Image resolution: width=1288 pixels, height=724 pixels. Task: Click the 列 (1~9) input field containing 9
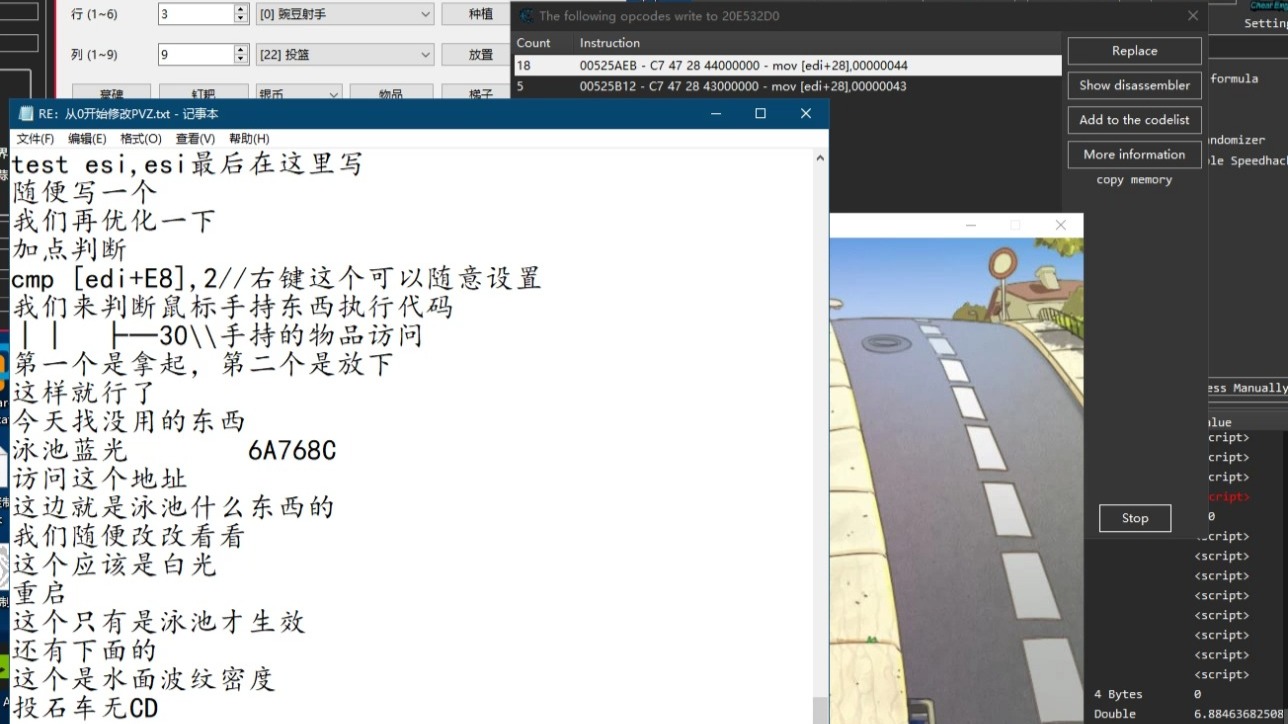(x=195, y=55)
